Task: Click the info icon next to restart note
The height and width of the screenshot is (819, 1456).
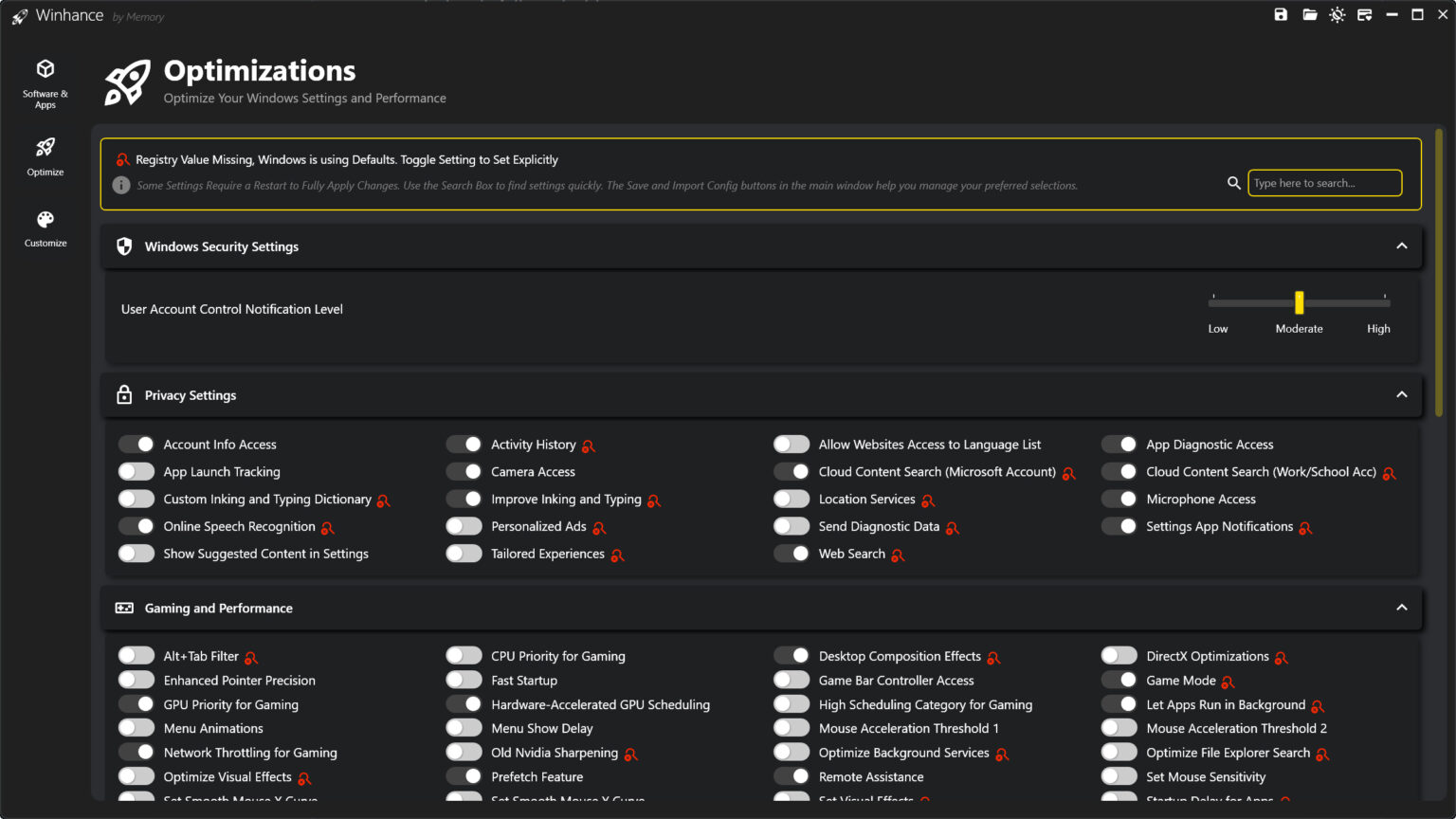Action: (x=120, y=185)
